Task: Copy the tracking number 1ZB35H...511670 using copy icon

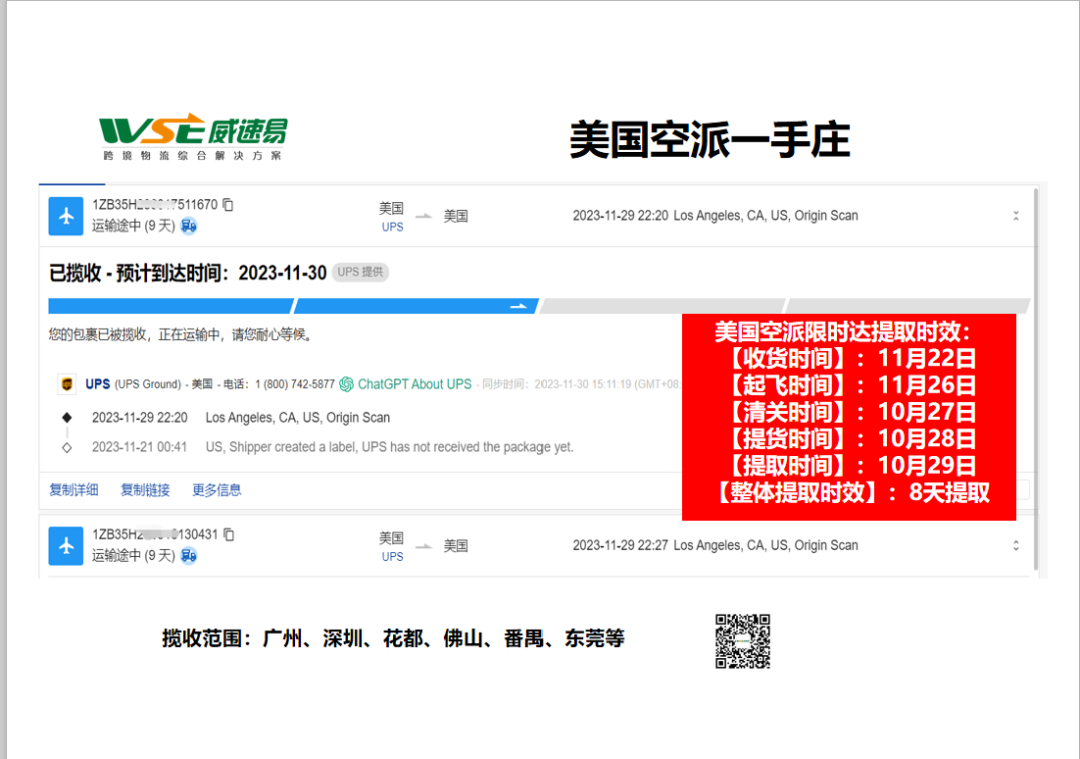Action: pos(228,206)
